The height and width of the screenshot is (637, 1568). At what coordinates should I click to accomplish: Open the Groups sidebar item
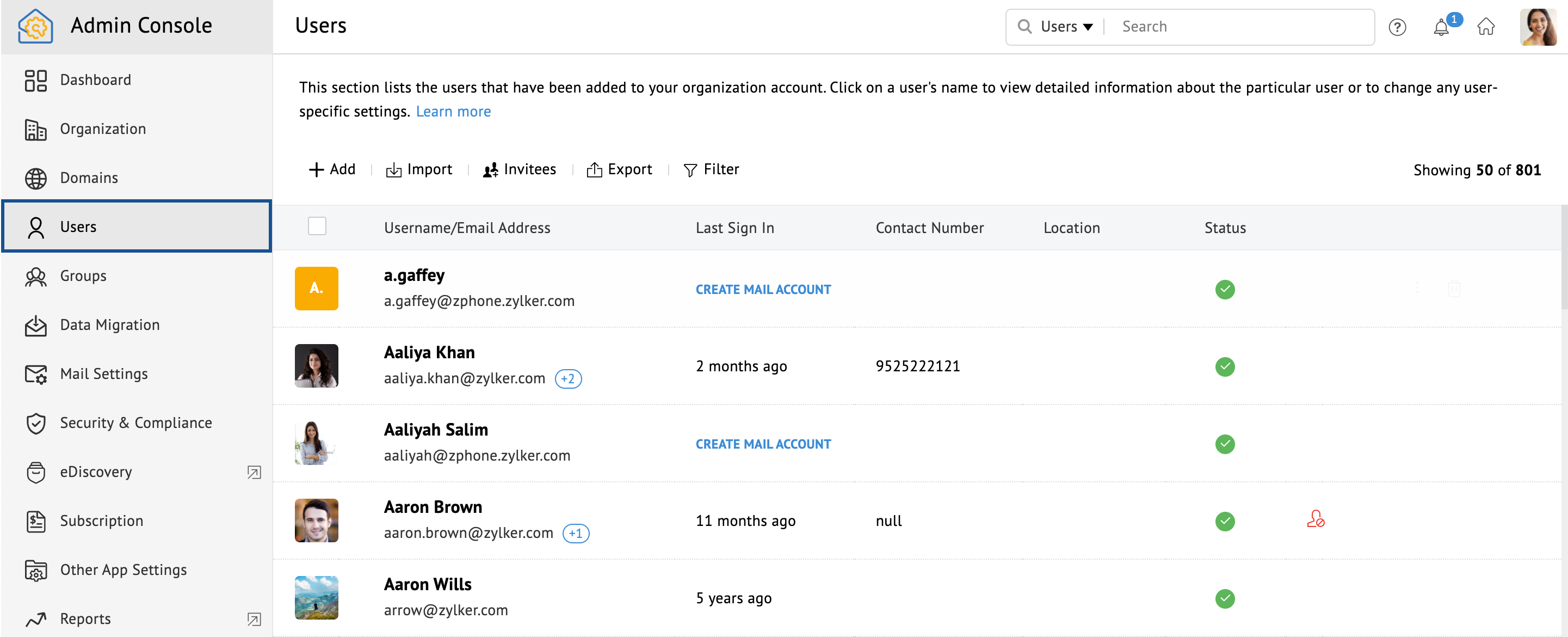coord(83,276)
